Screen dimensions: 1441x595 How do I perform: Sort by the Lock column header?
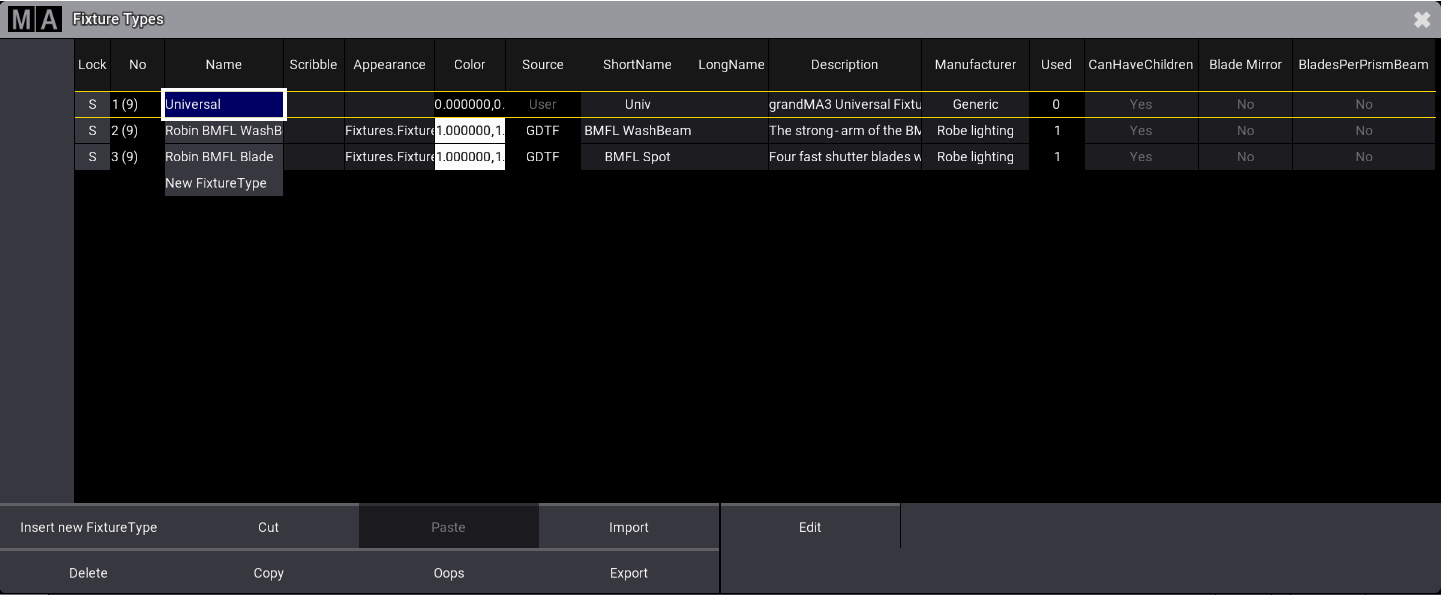(92, 65)
